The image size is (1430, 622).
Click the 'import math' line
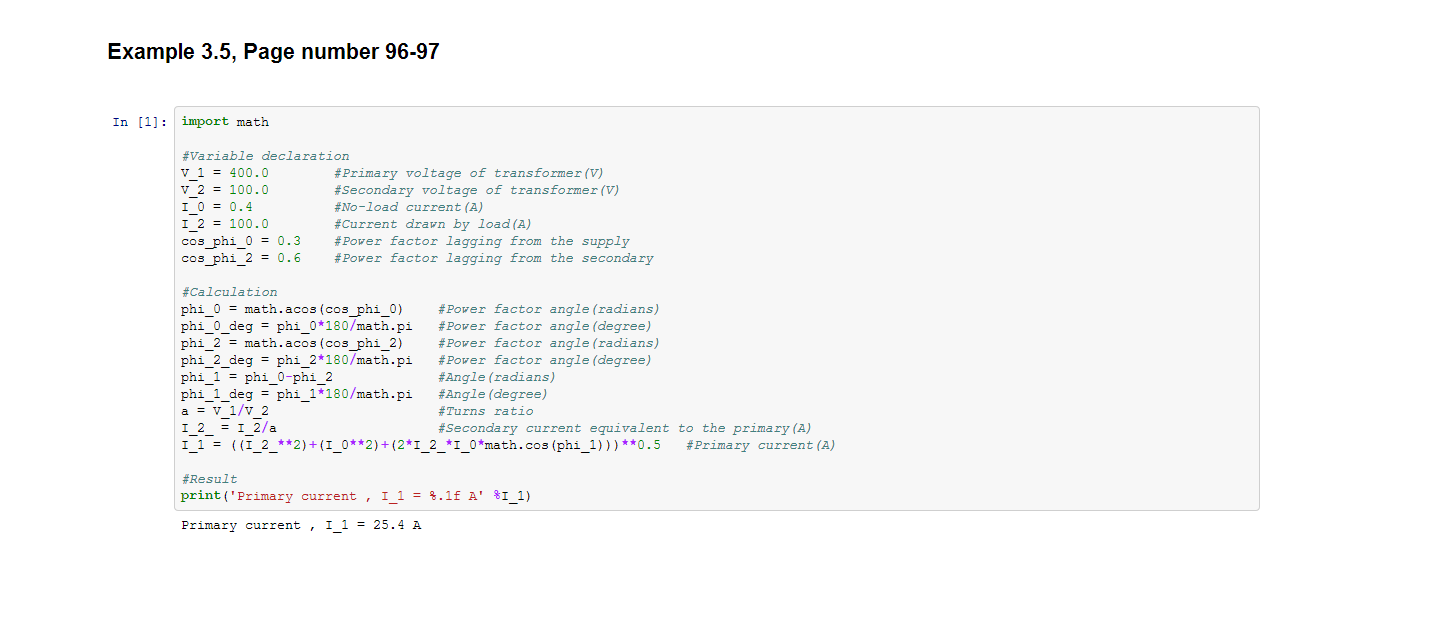click(225, 122)
